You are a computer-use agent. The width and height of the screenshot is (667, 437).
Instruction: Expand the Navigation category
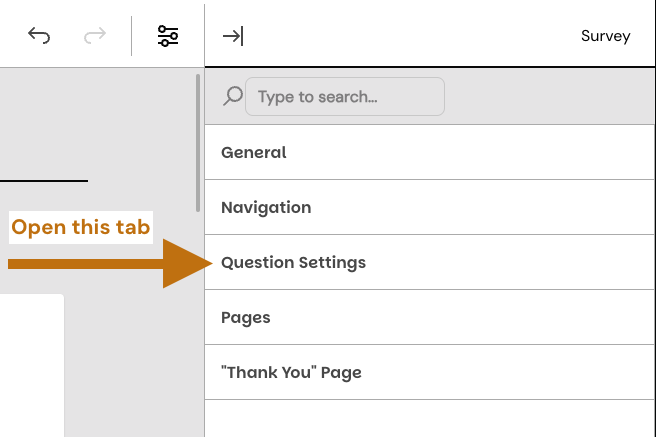click(266, 207)
